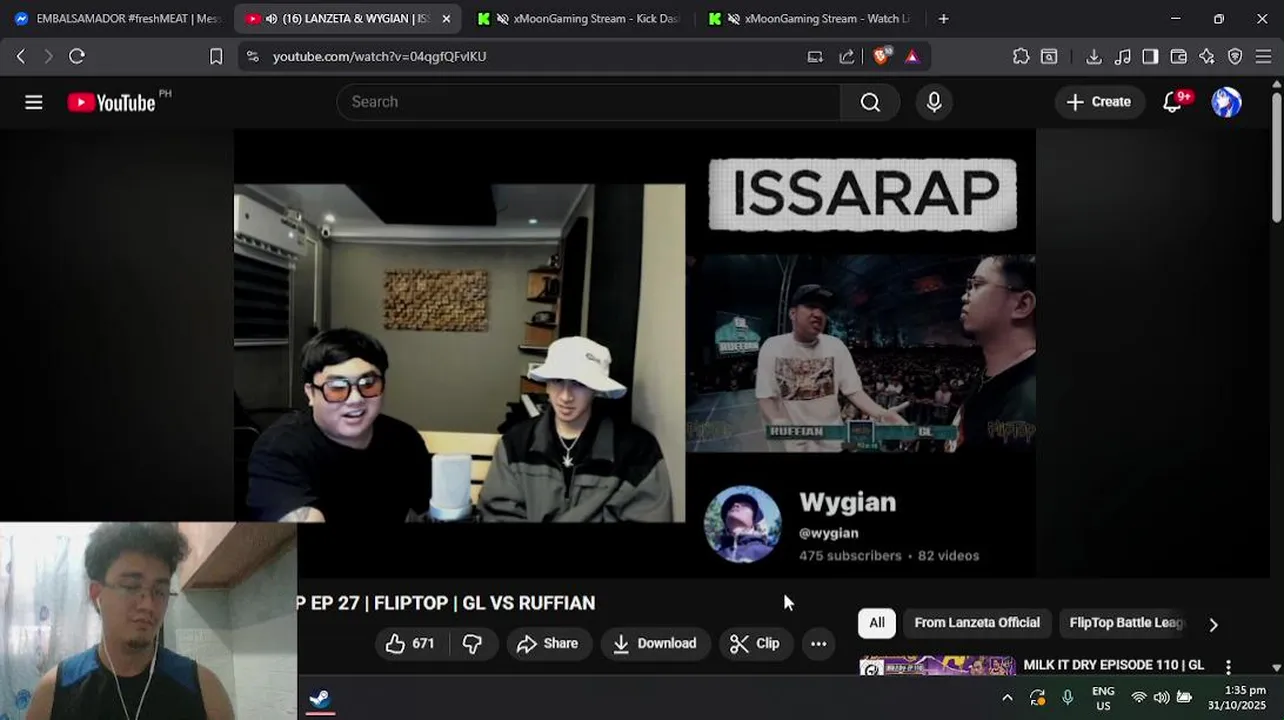1284x720 pixels.
Task: Select the From Lanzeta Official chip
Action: (x=977, y=622)
